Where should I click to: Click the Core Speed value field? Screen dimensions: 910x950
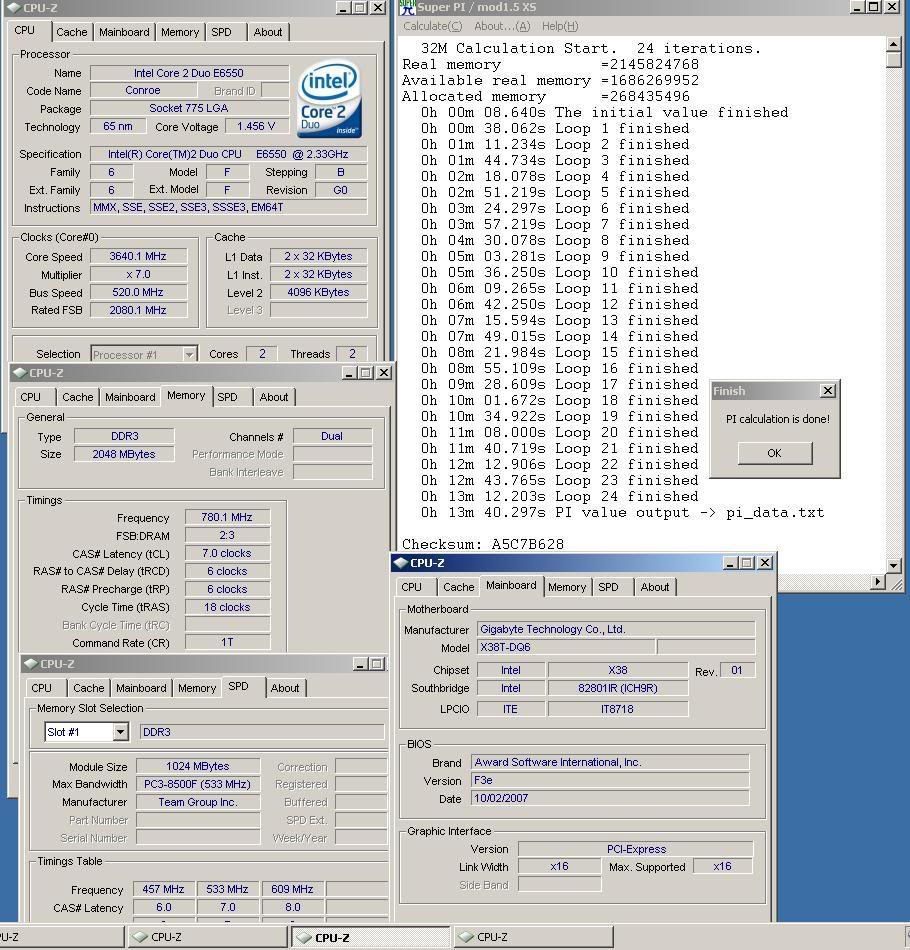137,256
